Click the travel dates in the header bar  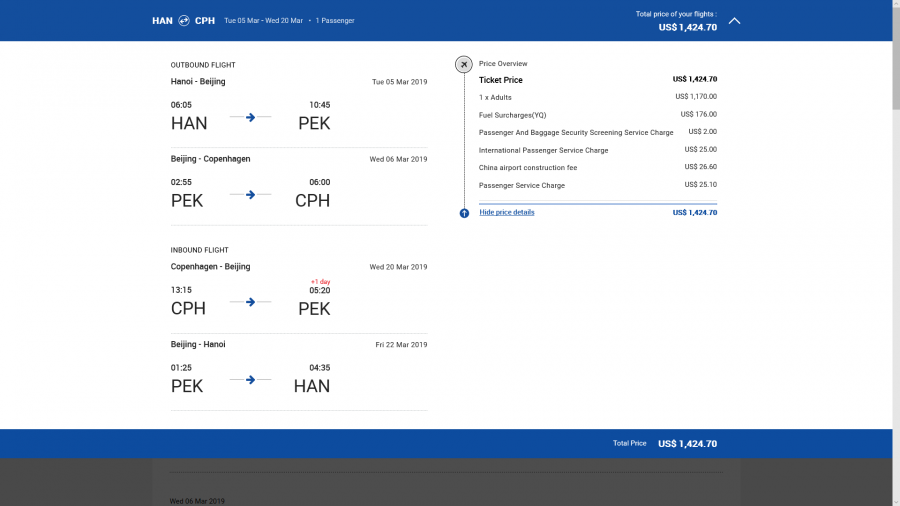(x=263, y=20)
